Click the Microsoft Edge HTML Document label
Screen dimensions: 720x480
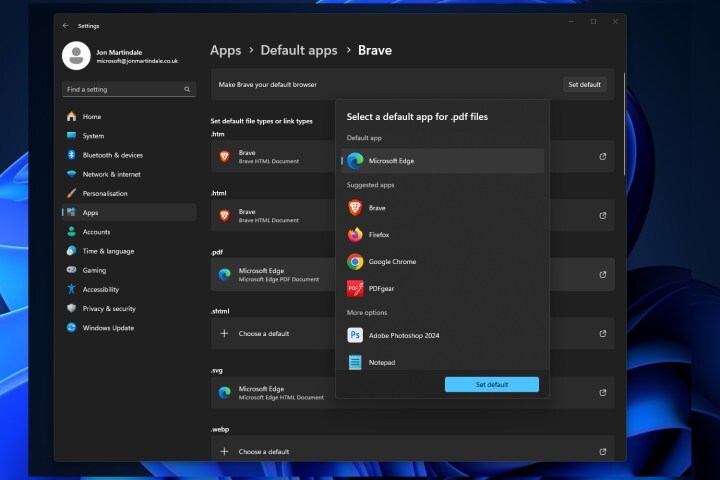tap(281, 397)
